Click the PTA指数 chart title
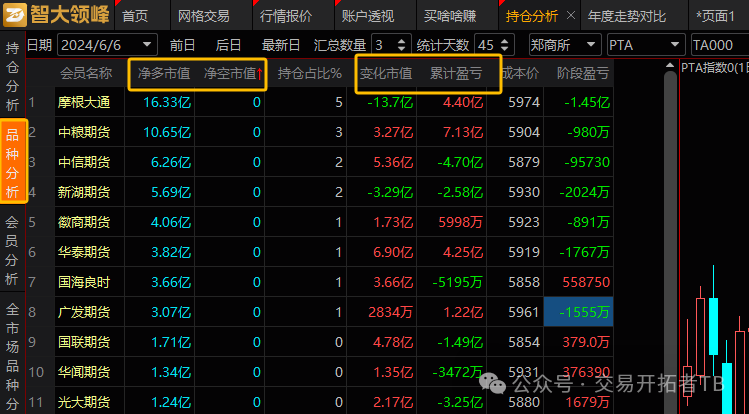Screen dimensions: 749x414 pos(715,68)
